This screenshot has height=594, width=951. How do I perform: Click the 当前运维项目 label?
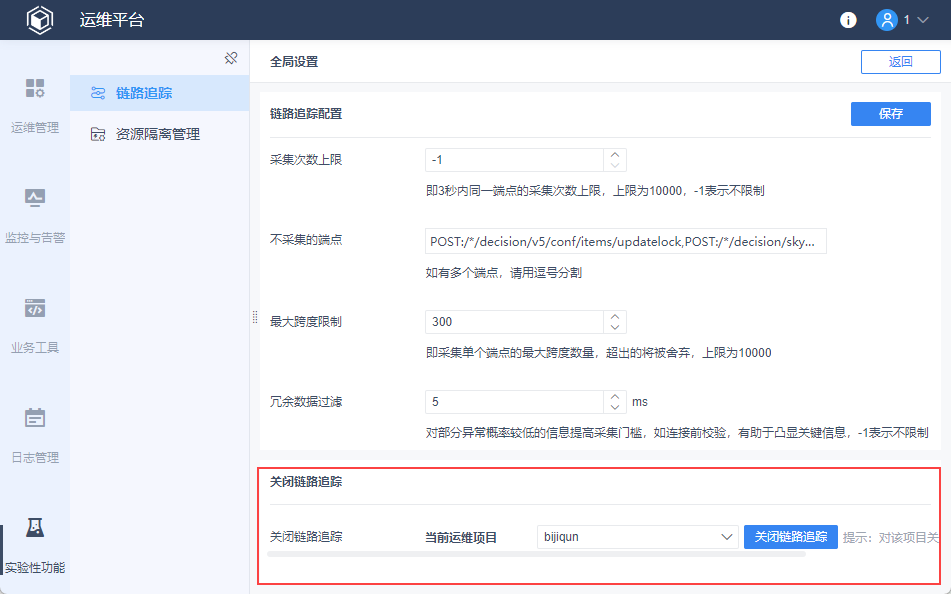pyautogui.click(x=461, y=538)
